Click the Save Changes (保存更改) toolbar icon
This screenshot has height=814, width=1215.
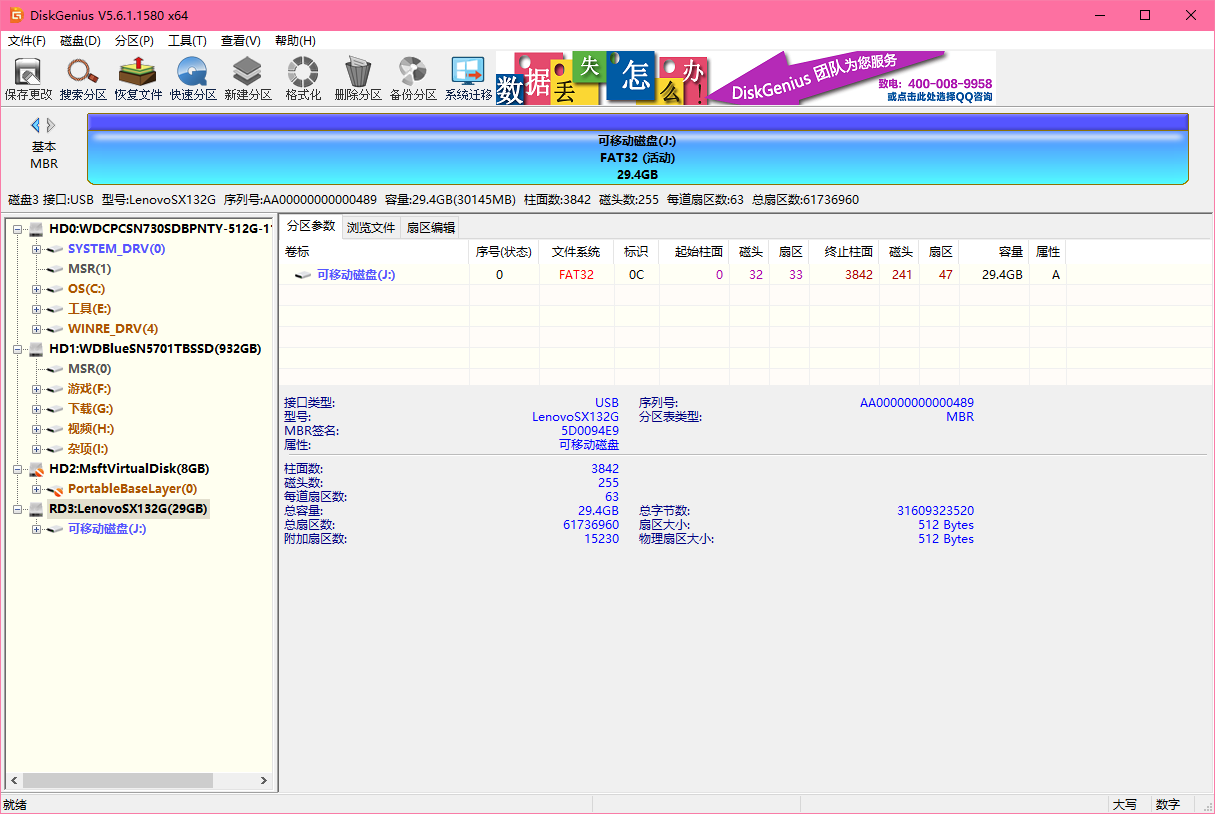click(28, 78)
